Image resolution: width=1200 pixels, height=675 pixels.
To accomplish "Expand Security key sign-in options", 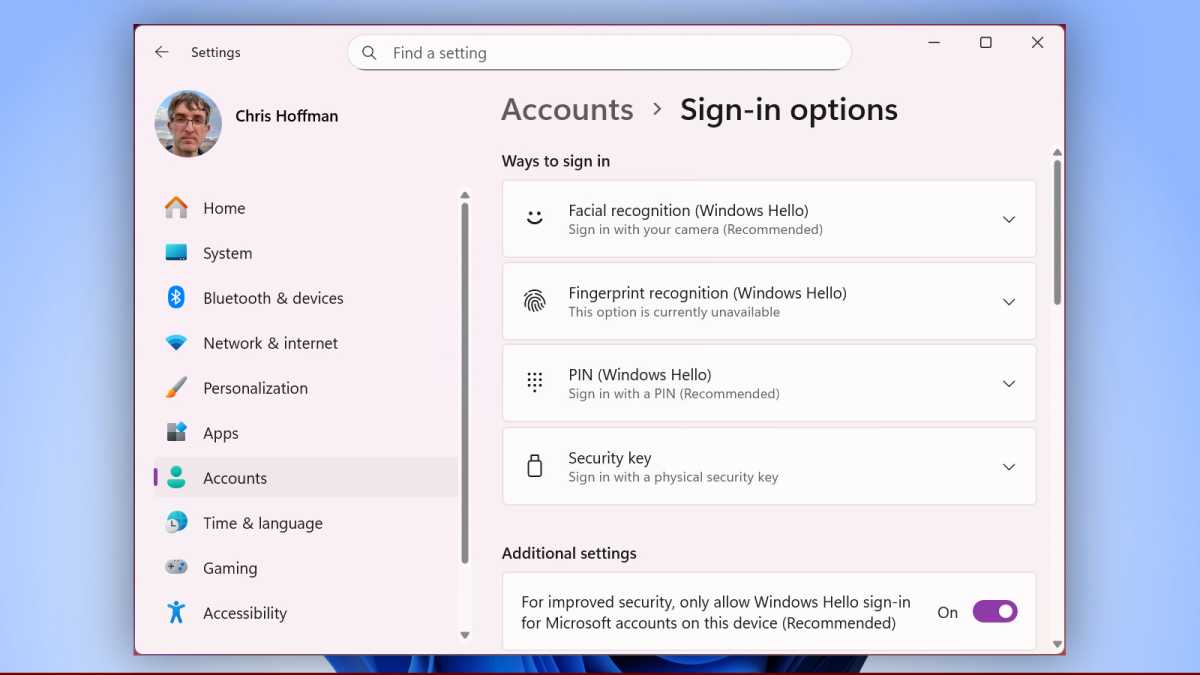I will (x=1009, y=466).
